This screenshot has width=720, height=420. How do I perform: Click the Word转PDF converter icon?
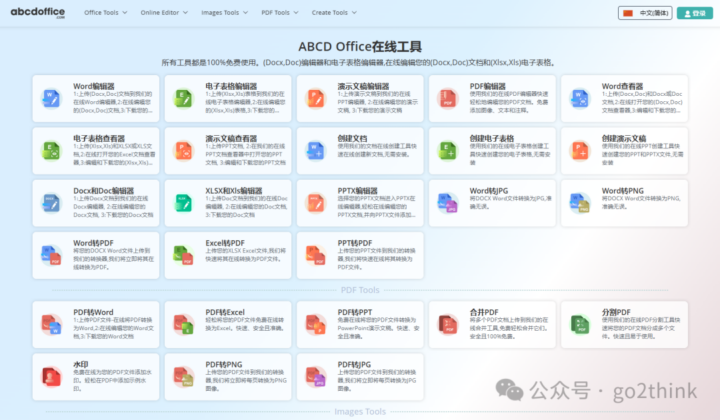pos(51,255)
